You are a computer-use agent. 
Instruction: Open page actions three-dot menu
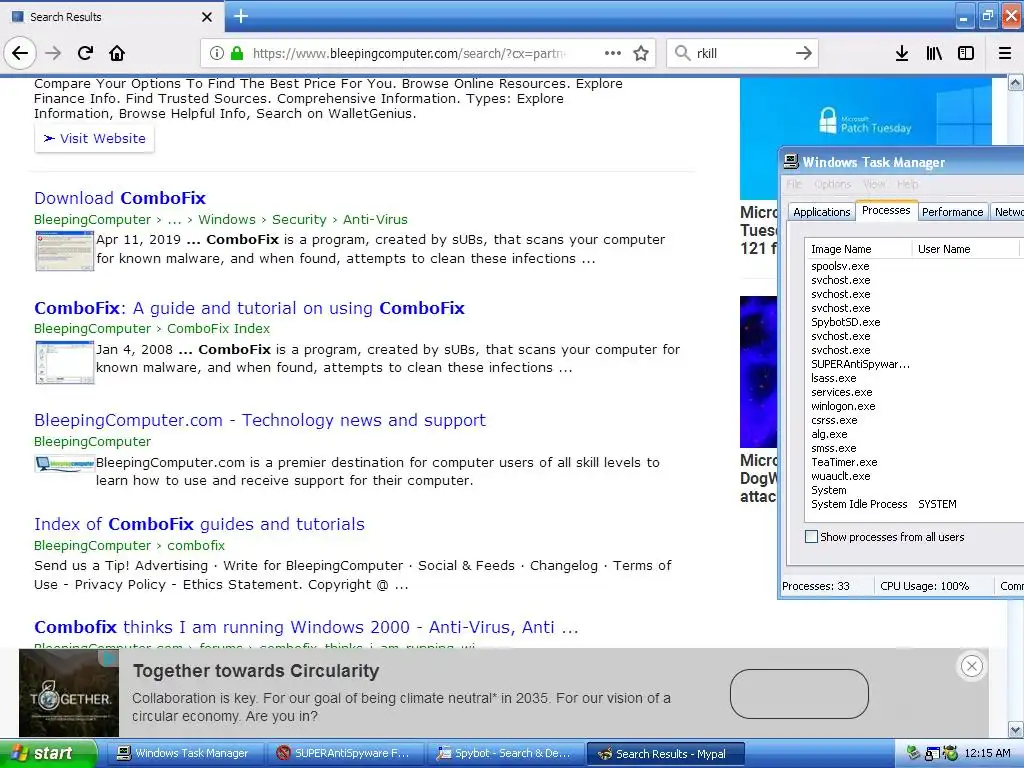(613, 53)
